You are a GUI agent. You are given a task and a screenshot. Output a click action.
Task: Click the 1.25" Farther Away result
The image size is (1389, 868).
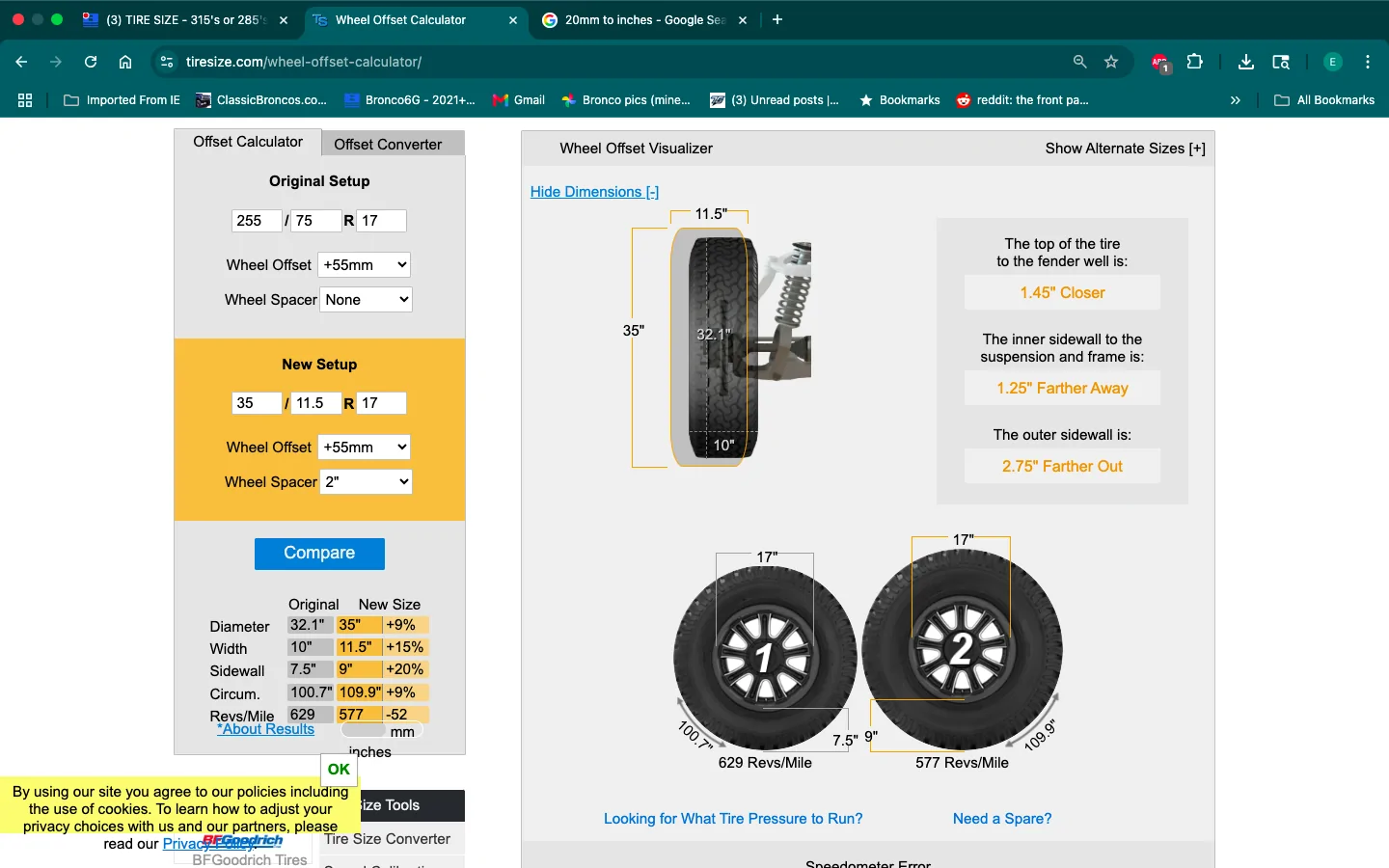1062,389
